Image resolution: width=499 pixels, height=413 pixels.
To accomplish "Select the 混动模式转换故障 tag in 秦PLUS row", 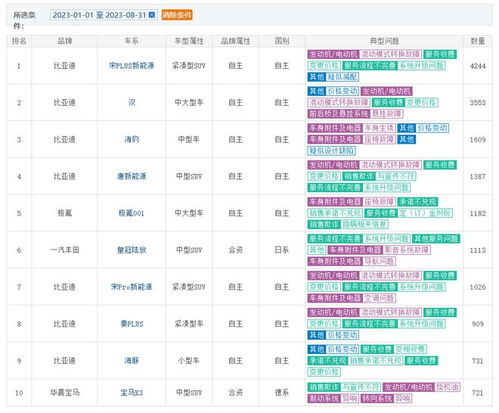I will (391, 312).
